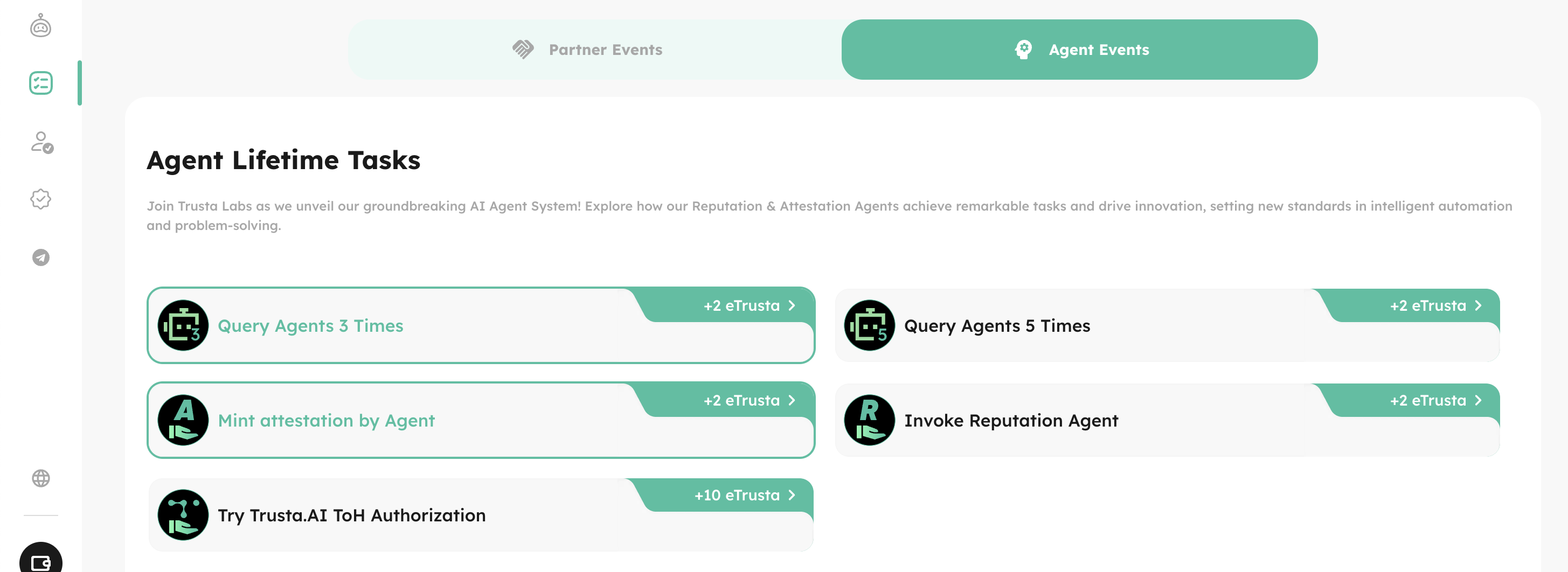Open the verified user profile sidebar icon
Viewport: 1568px width, 572px height.
pos(41,142)
